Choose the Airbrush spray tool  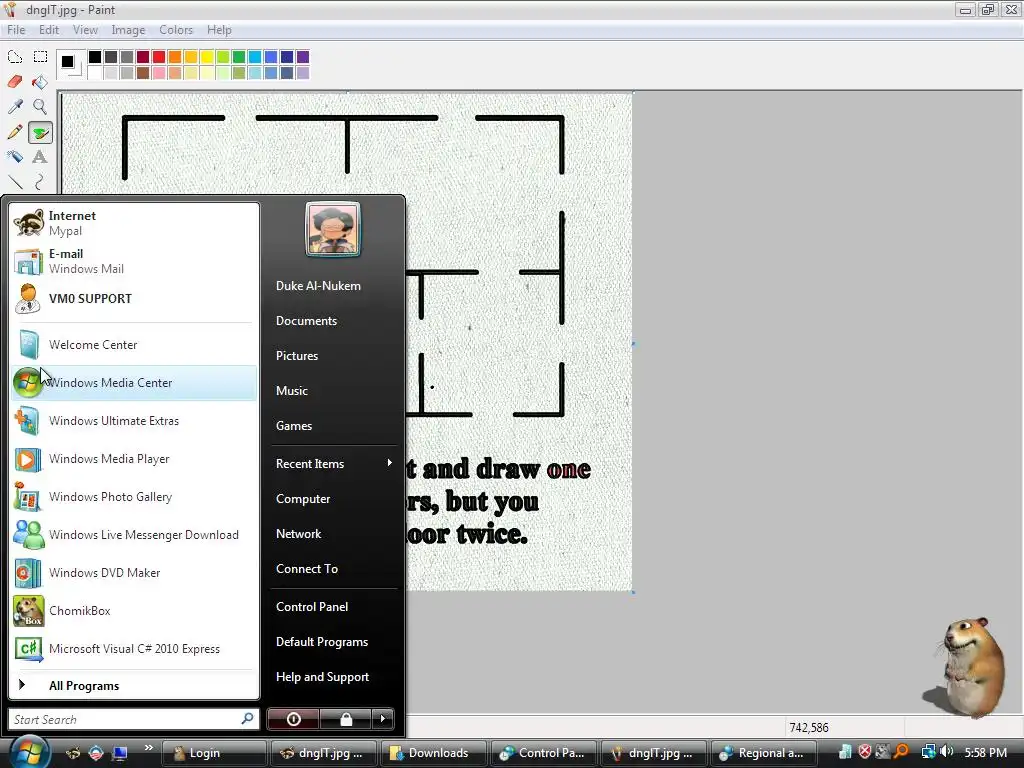tap(15, 157)
